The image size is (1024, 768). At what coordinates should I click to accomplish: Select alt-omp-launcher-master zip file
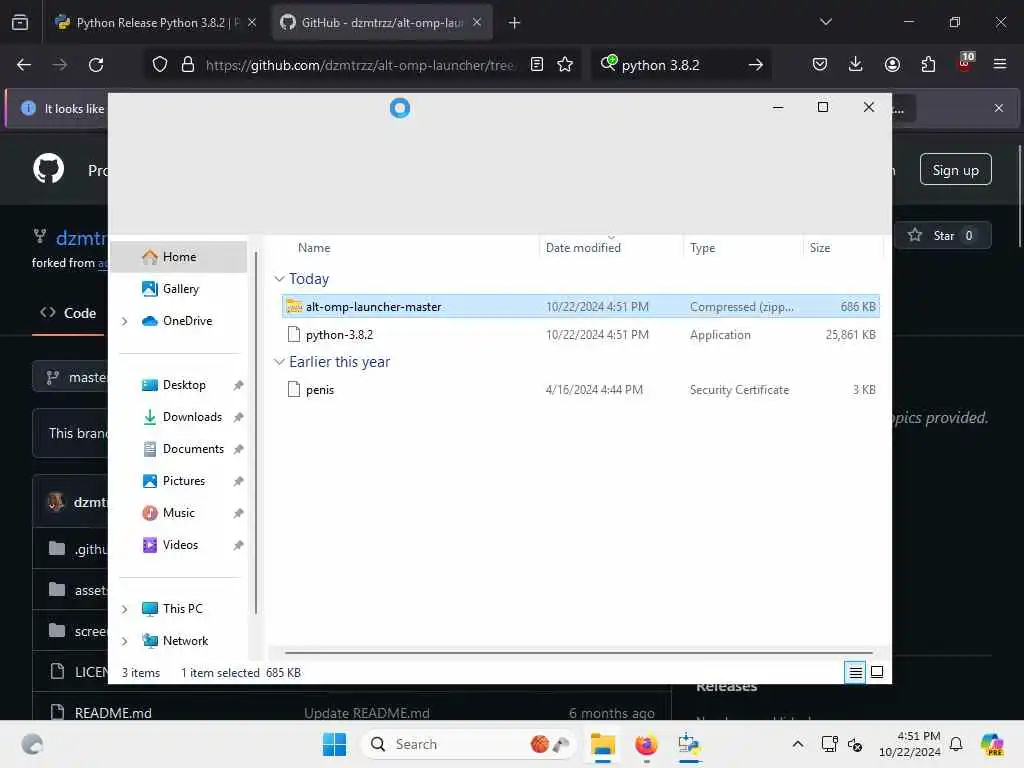581,307
